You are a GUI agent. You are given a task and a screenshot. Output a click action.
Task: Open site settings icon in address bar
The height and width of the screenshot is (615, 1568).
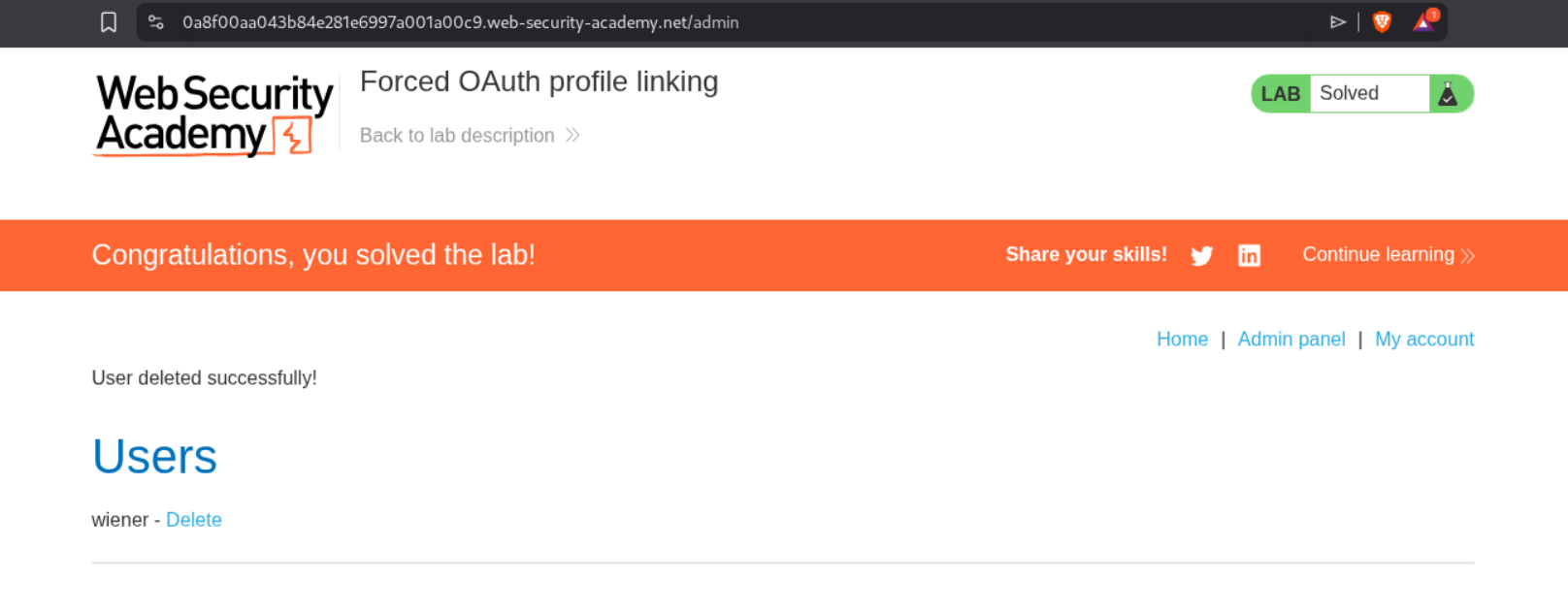coord(155,22)
